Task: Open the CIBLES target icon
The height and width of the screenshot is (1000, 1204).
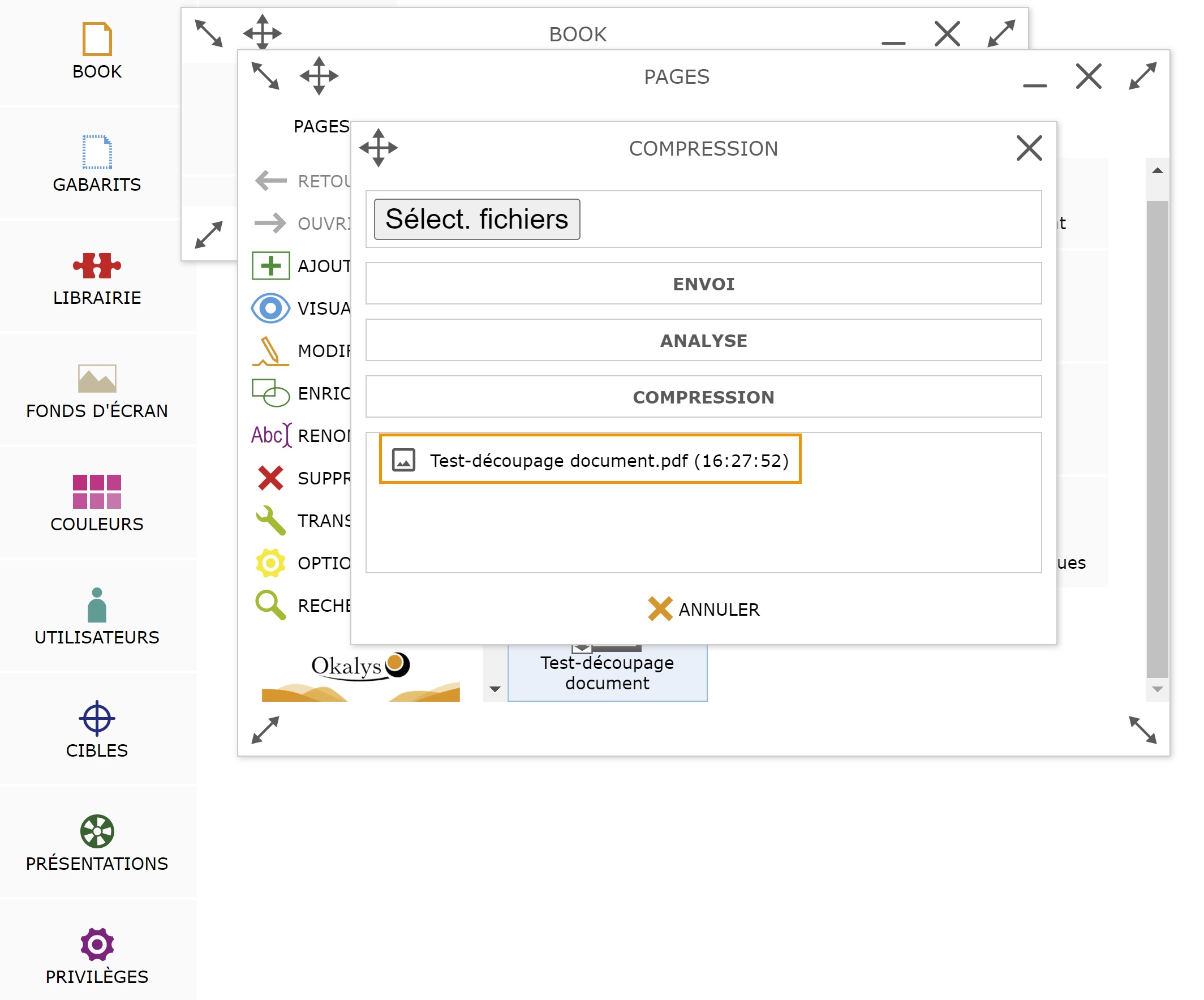Action: coord(97,730)
